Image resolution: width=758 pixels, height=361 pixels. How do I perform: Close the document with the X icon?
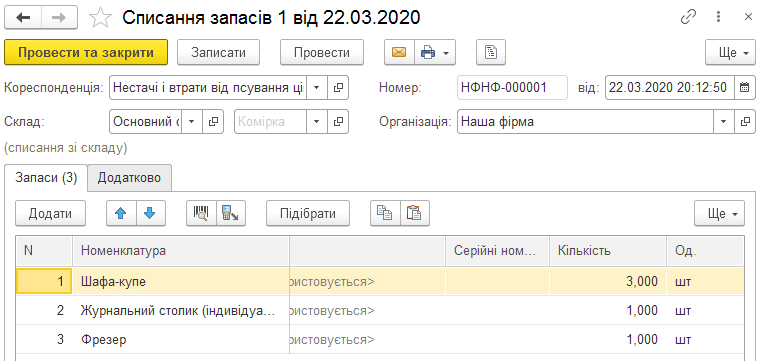click(x=747, y=17)
